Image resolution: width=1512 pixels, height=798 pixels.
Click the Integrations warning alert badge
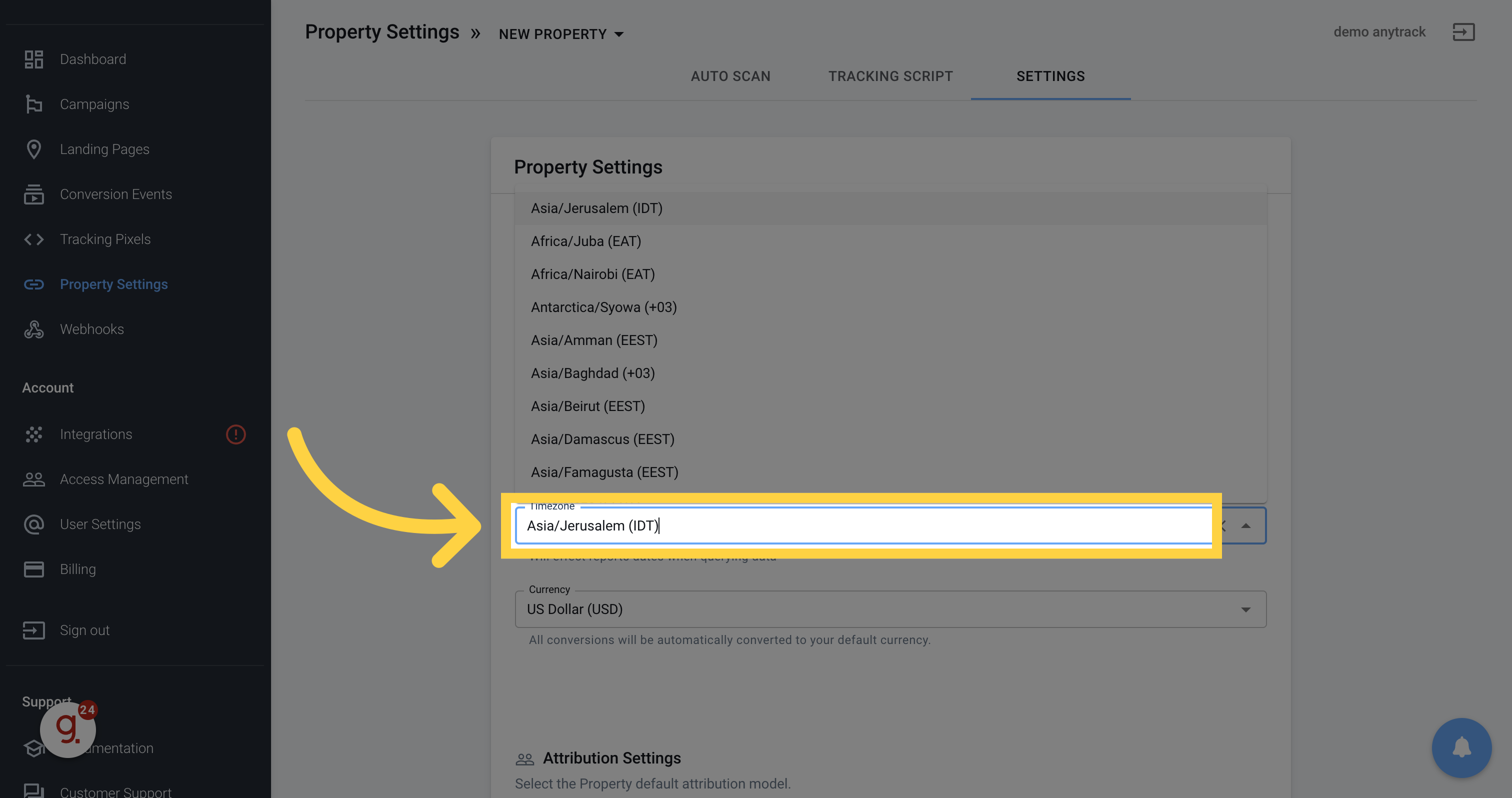click(x=235, y=434)
